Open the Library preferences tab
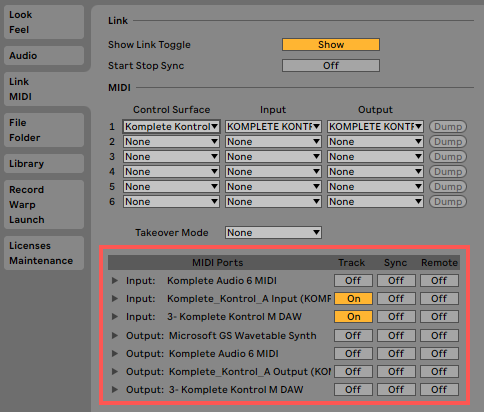This screenshot has height=412, width=484. point(44,163)
